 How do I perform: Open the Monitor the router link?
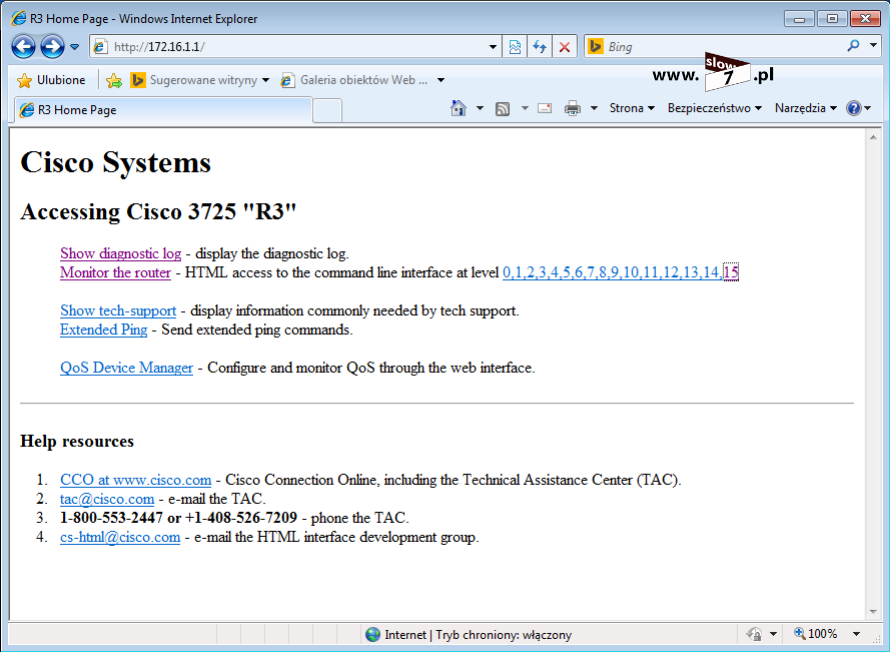(x=115, y=272)
